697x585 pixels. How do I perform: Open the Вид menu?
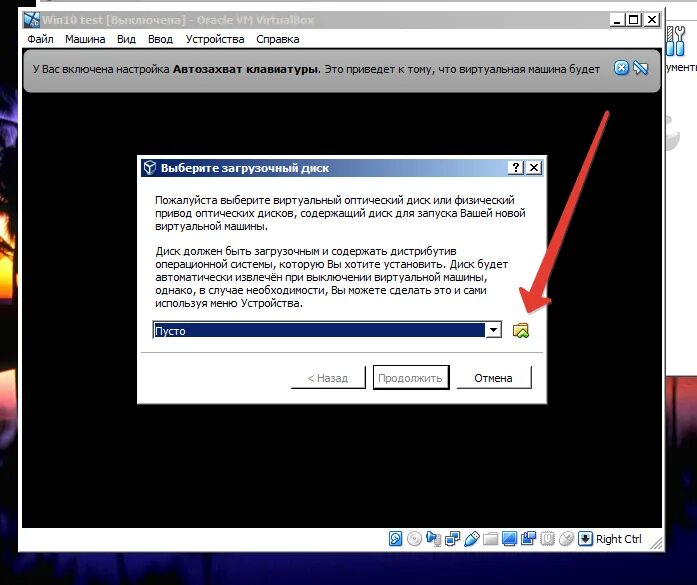pyautogui.click(x=126, y=39)
